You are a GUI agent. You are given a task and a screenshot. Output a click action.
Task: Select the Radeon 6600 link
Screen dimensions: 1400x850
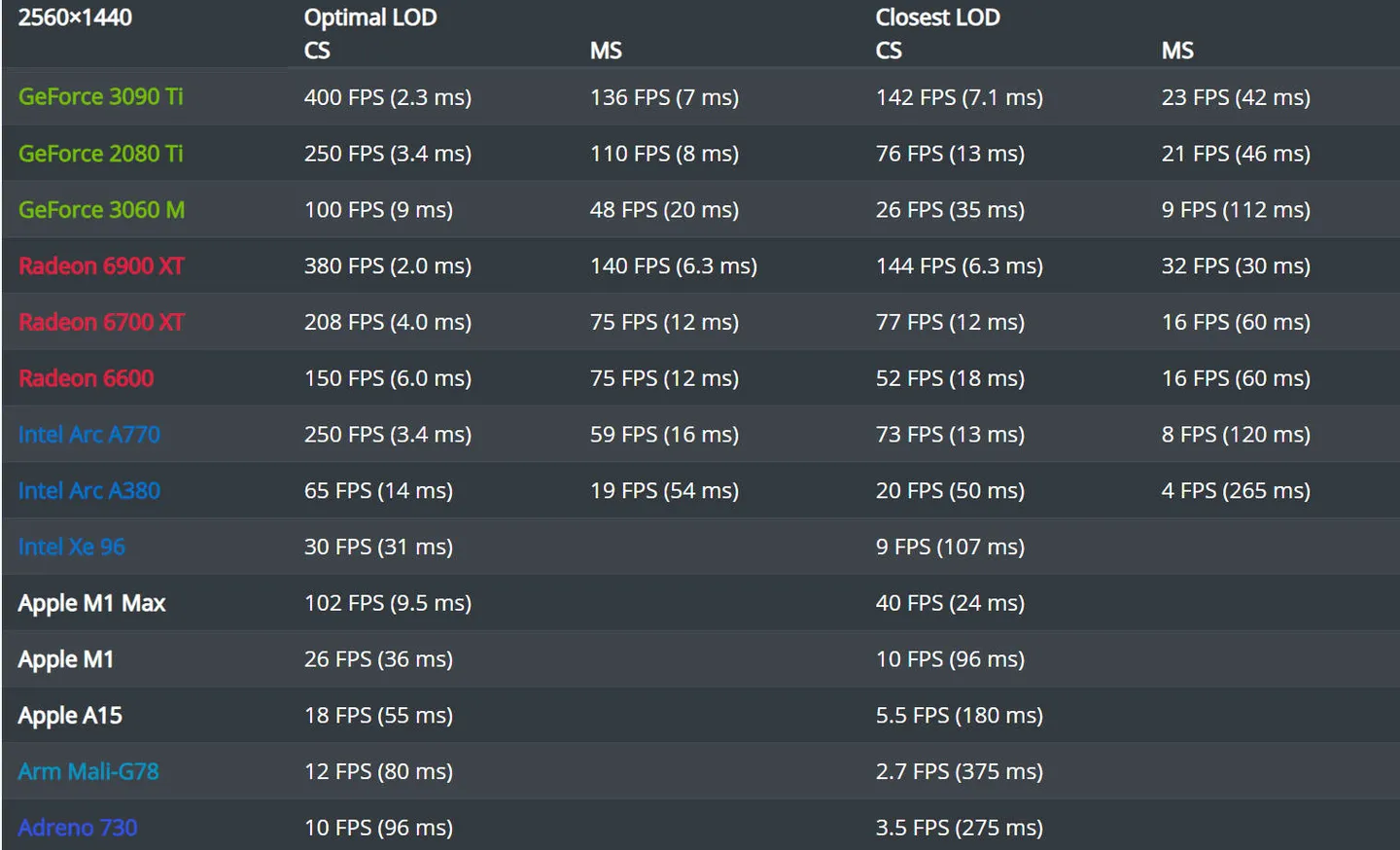[x=86, y=379]
